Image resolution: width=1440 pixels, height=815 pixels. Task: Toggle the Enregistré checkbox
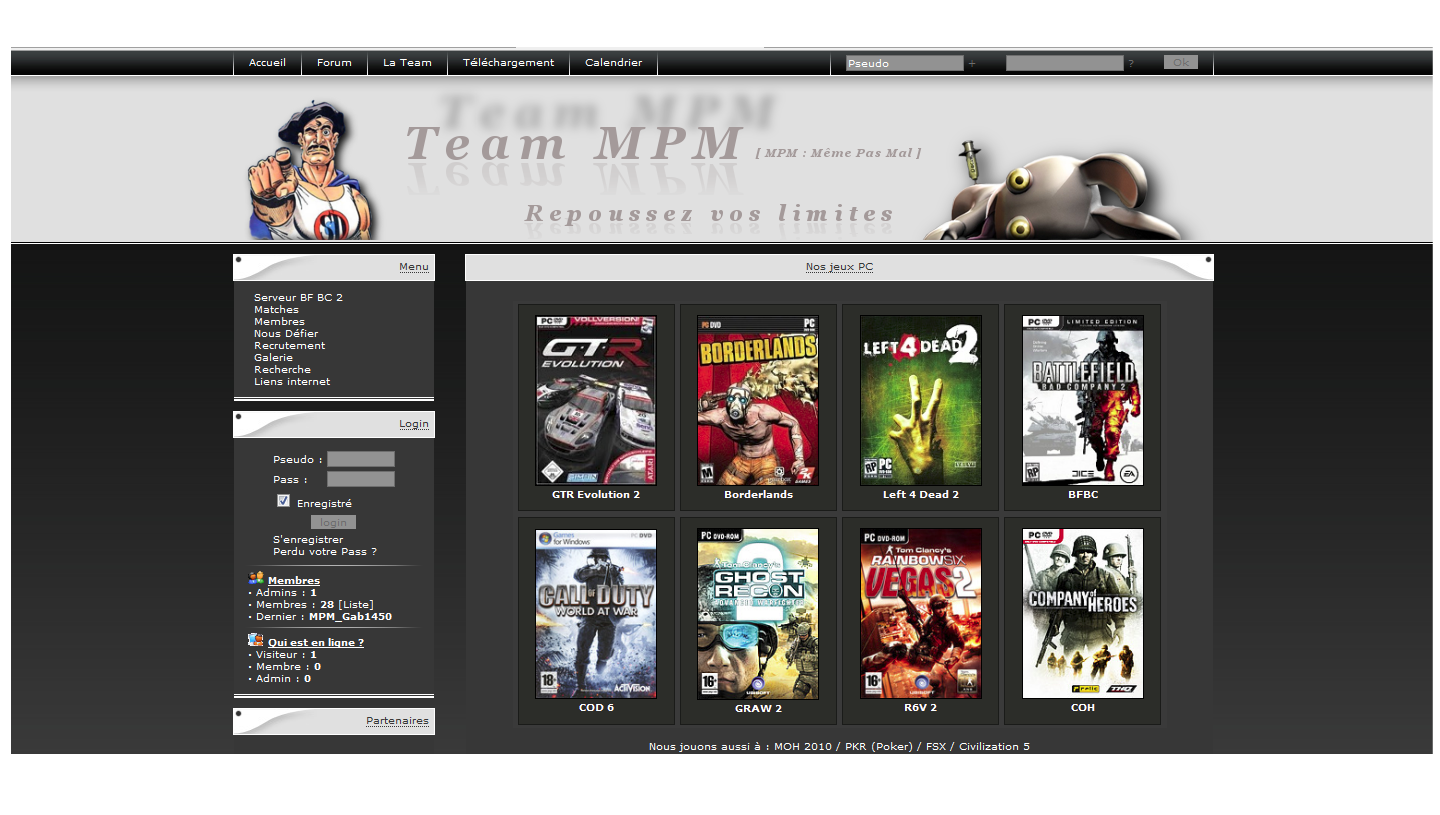coord(284,501)
